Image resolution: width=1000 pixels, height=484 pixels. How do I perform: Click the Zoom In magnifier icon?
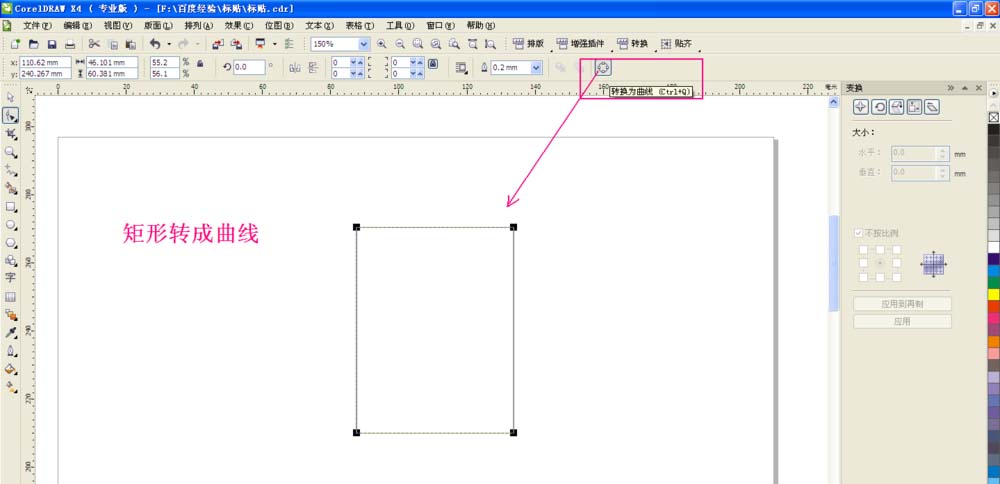pos(382,44)
